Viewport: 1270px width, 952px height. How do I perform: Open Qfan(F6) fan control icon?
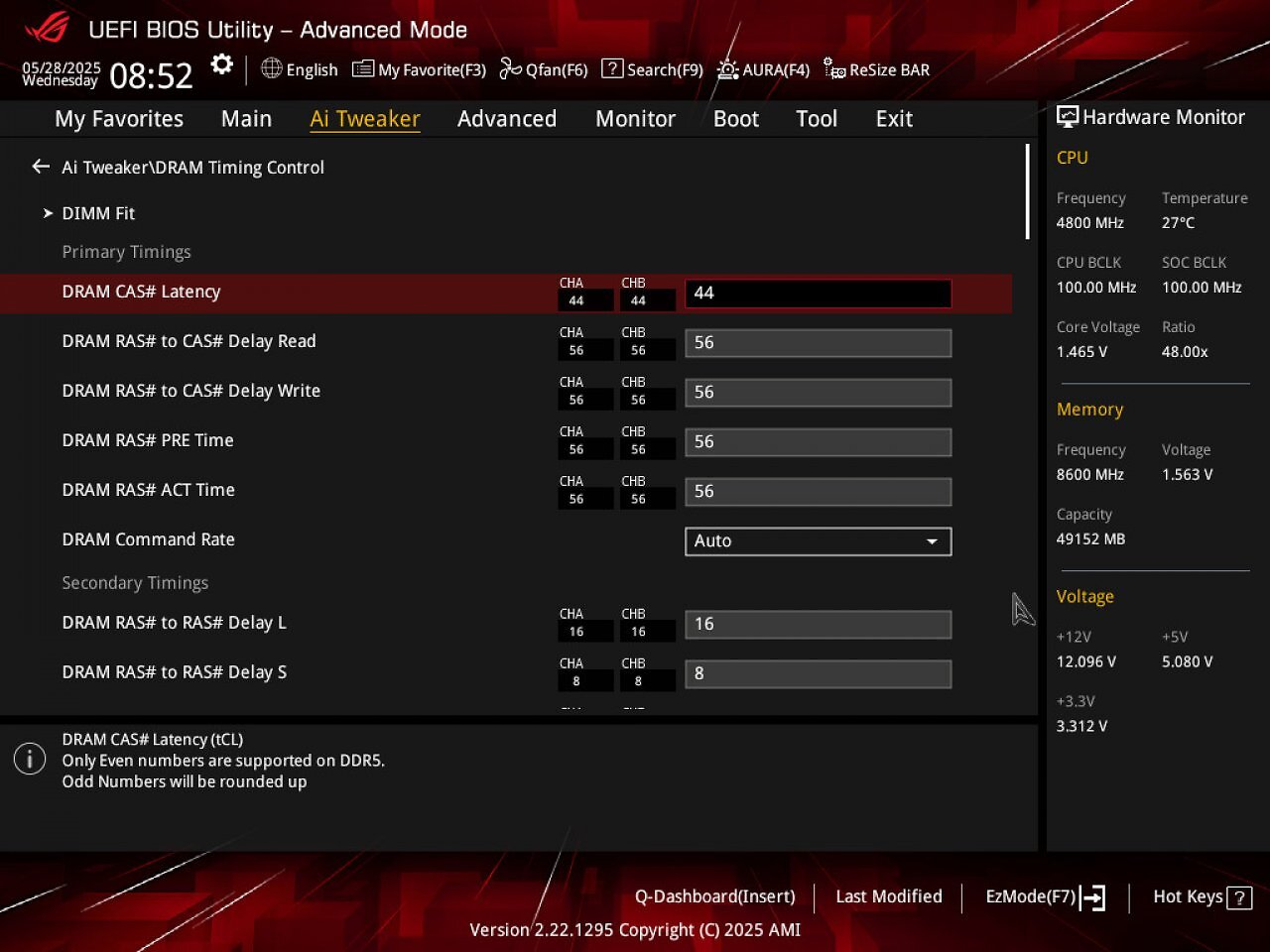[510, 68]
